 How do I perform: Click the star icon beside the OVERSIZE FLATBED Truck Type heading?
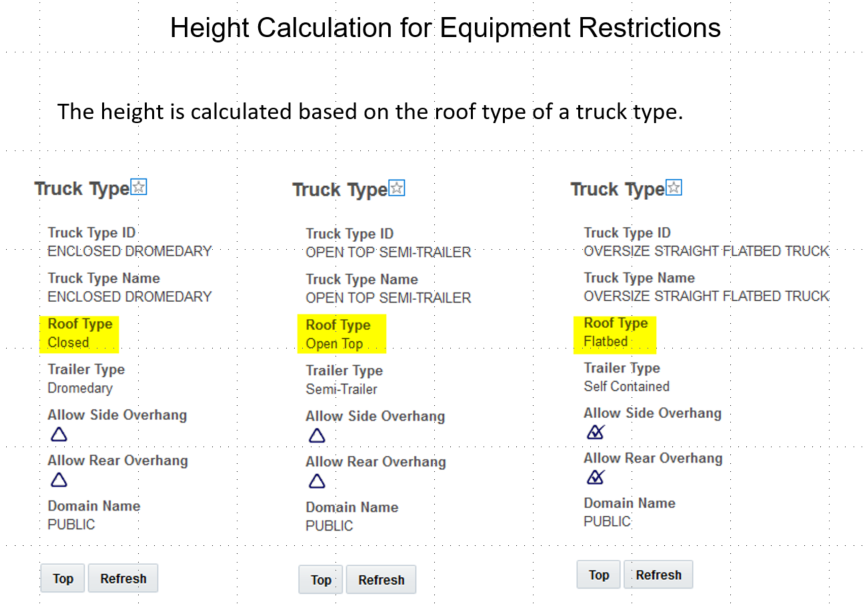tap(674, 187)
